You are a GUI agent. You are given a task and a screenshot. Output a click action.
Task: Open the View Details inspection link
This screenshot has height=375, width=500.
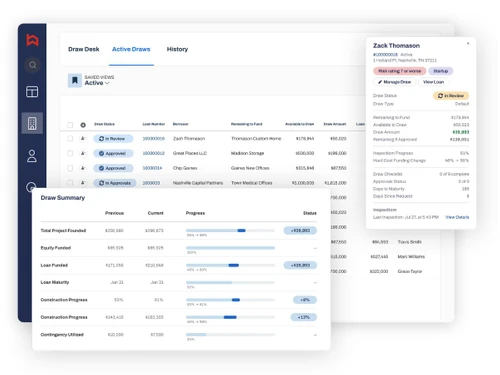click(x=457, y=217)
